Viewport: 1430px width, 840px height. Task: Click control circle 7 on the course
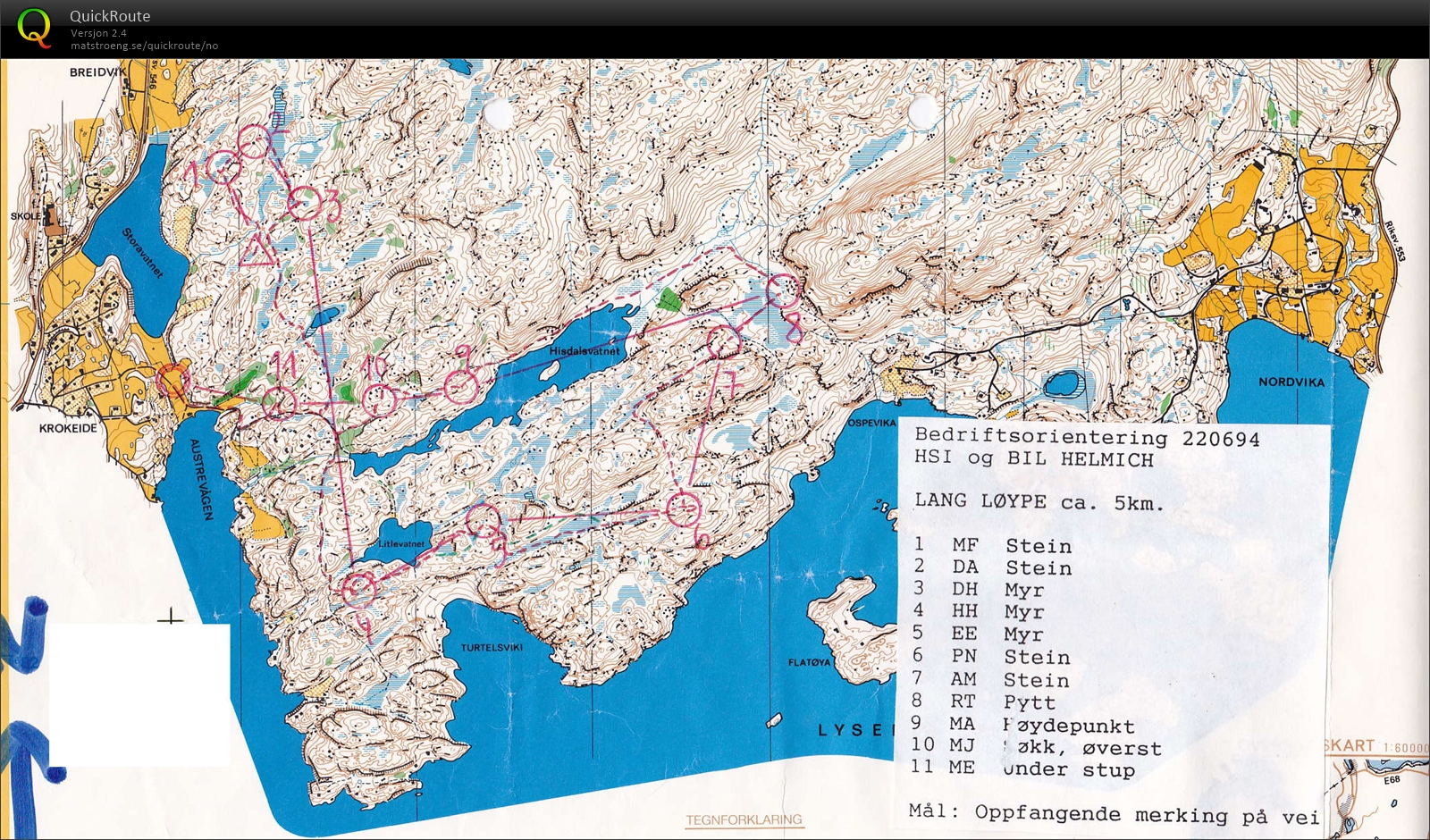coord(724,342)
